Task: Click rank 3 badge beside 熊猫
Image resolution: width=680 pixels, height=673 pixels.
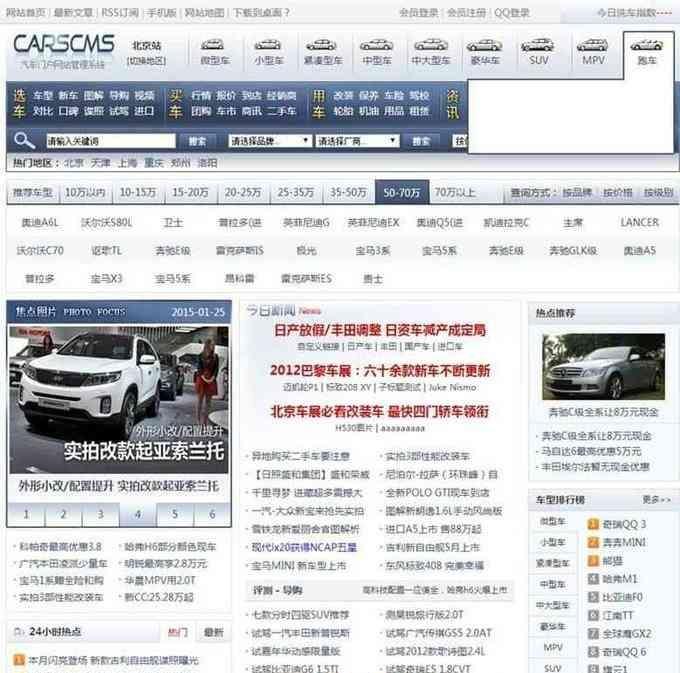Action: [x=593, y=561]
